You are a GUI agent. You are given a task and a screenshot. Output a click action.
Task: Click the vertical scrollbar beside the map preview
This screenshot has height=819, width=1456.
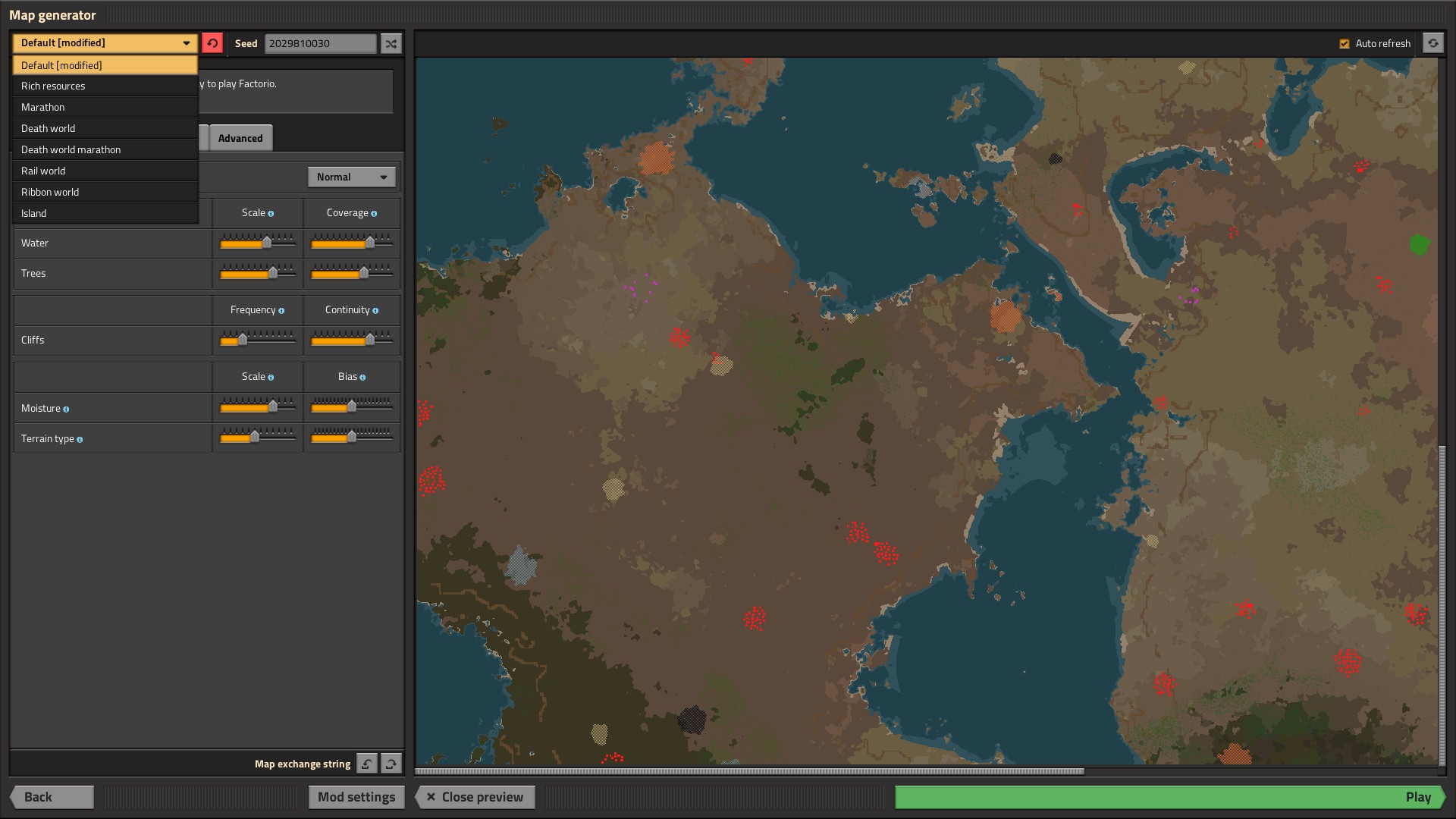(x=1442, y=605)
